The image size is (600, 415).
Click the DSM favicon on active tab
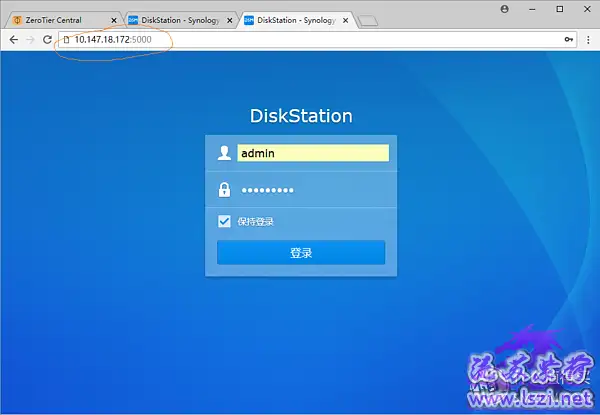coord(249,20)
